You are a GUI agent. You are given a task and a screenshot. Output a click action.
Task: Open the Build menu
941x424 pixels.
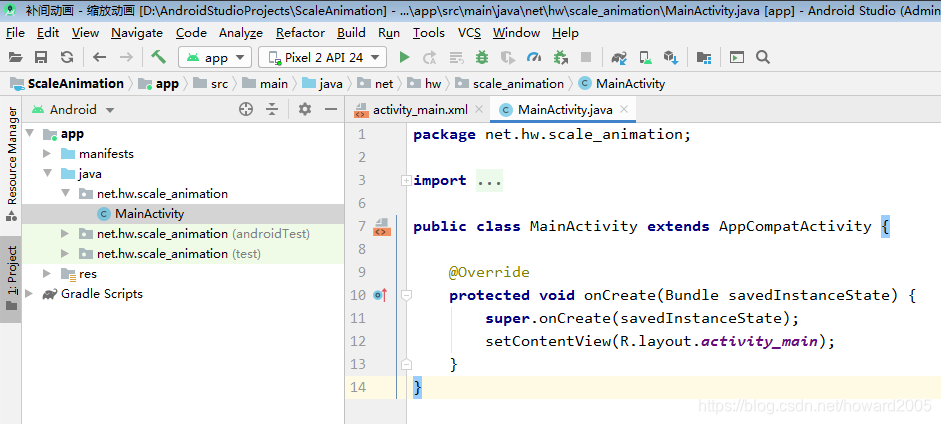pos(351,33)
